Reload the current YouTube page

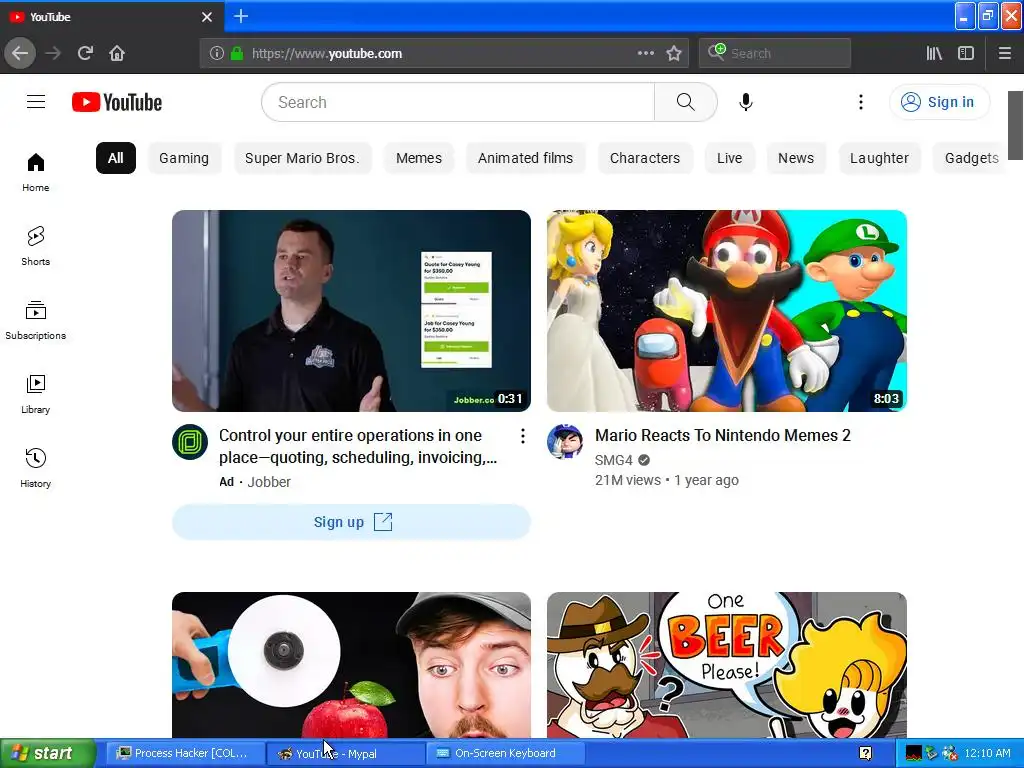click(x=85, y=53)
